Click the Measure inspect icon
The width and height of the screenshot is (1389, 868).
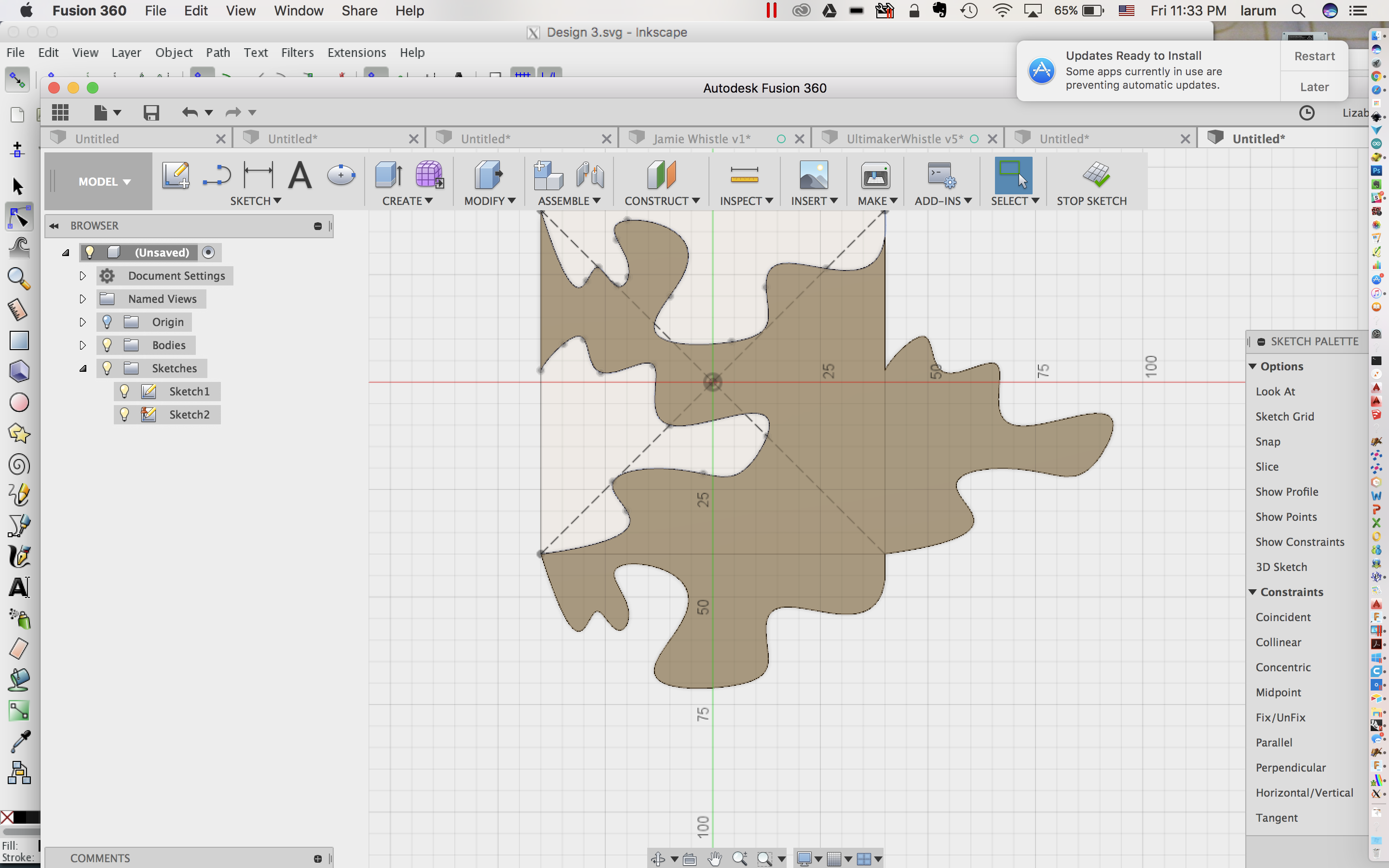click(x=745, y=175)
